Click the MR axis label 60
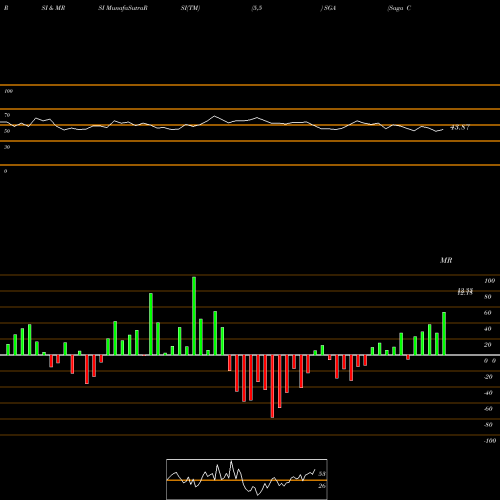 pyautogui.click(x=487, y=313)
